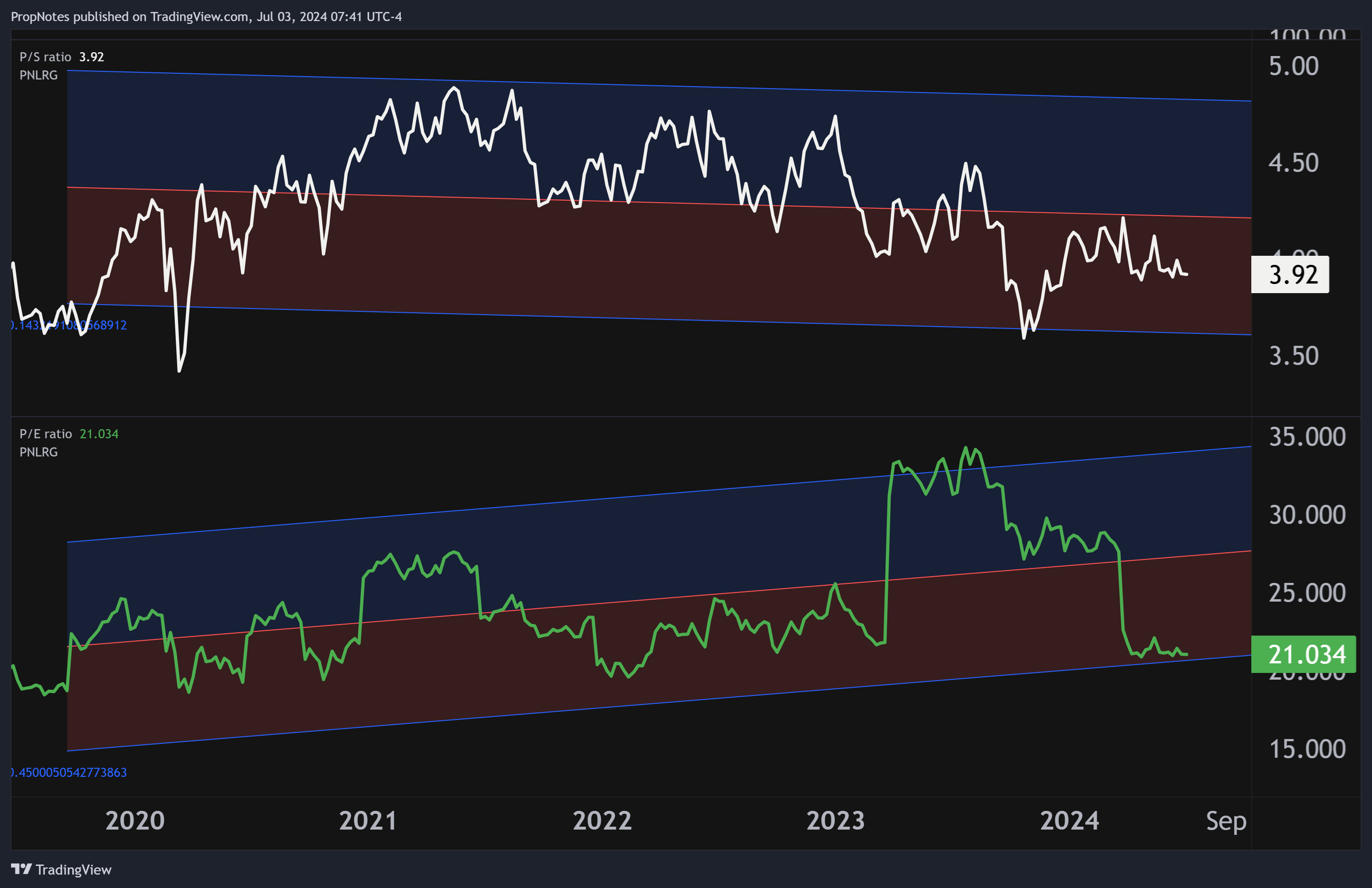The width and height of the screenshot is (1372, 888).
Task: Click the 5.00 price scale label
Action: [1293, 66]
